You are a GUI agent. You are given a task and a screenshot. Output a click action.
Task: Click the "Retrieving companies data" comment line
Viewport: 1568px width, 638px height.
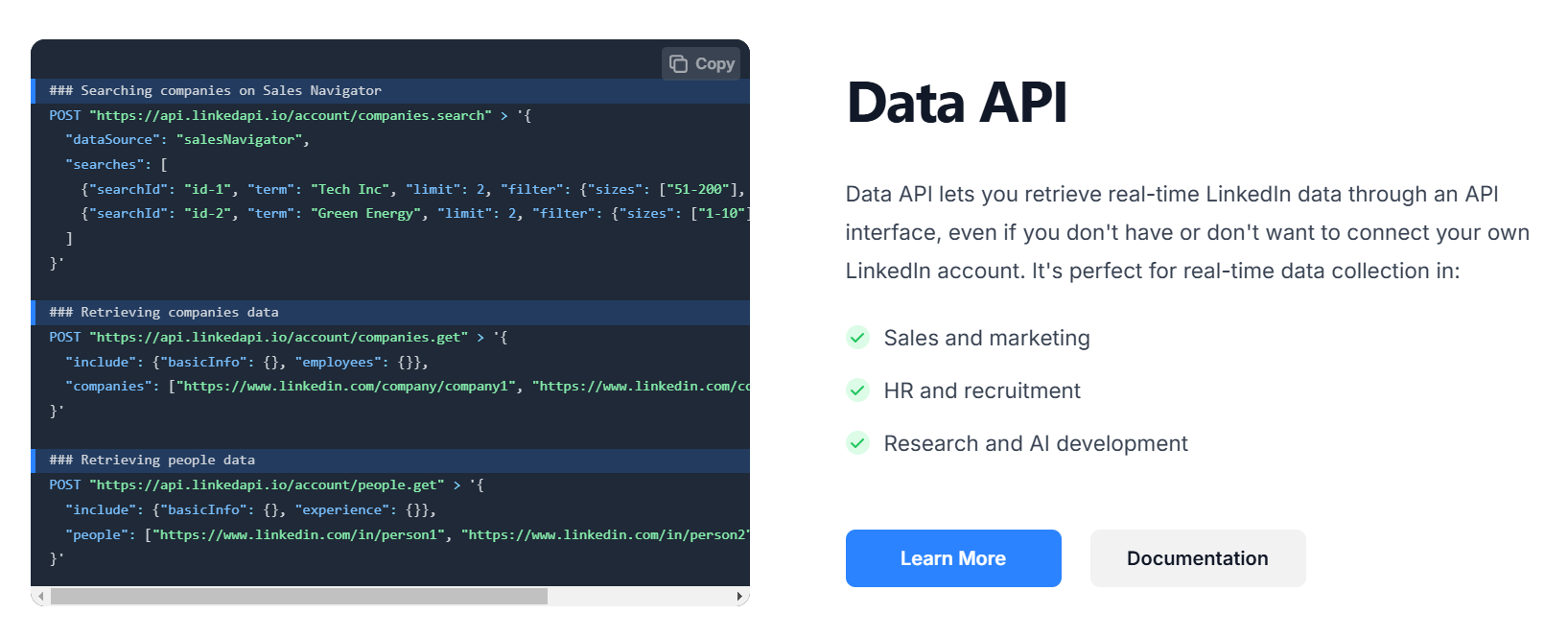(390, 312)
